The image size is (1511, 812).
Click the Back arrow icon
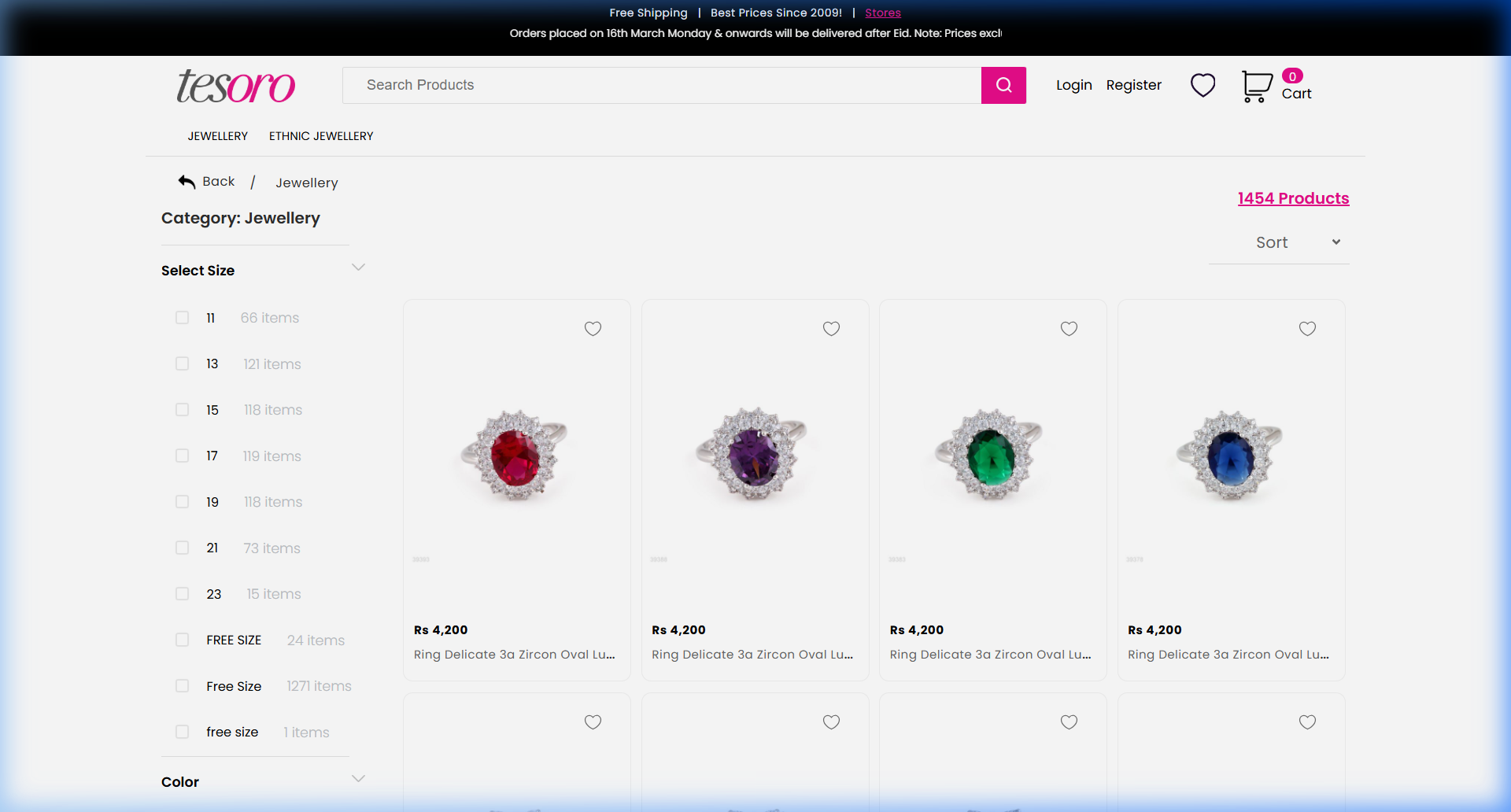[187, 182]
